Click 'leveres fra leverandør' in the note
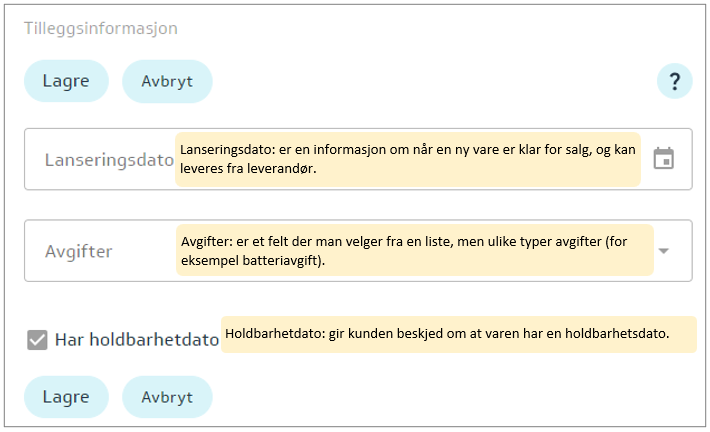Image resolution: width=710 pixels, height=432 pixels. click(257, 168)
